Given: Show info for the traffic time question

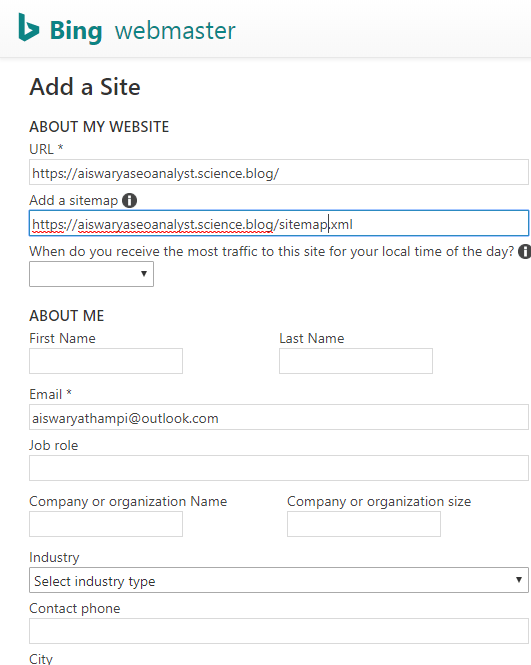Looking at the screenshot, I should coord(525,251).
